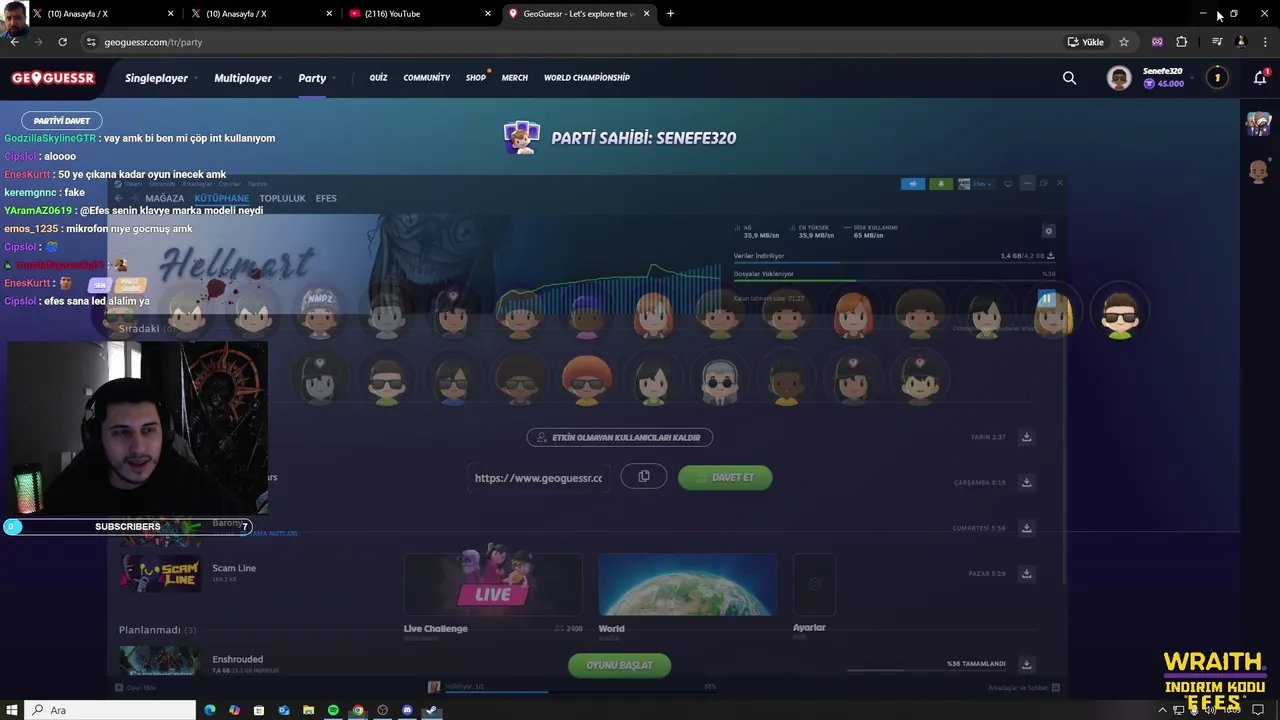Open the notifications bell icon
The height and width of the screenshot is (720, 1280).
pyautogui.click(x=1260, y=78)
